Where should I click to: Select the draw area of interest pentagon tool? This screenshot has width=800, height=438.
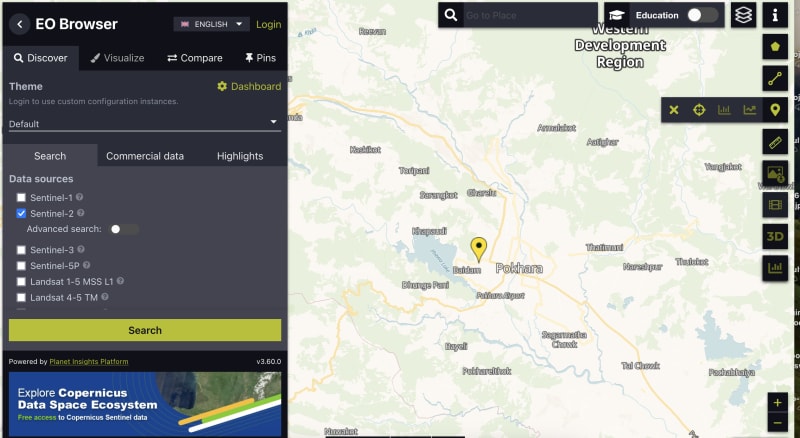pos(775,47)
